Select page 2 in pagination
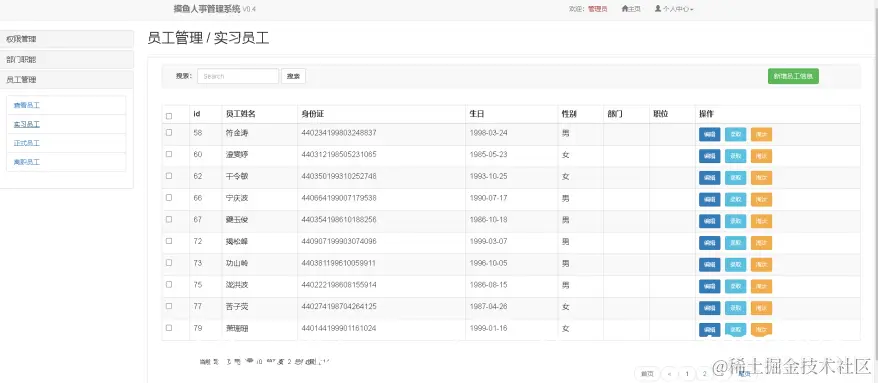 coord(704,374)
